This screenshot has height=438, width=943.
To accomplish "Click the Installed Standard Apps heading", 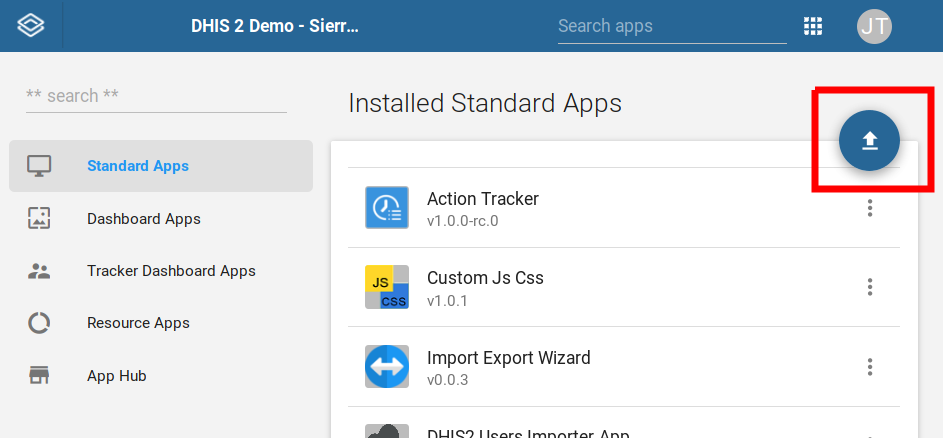I will [485, 103].
